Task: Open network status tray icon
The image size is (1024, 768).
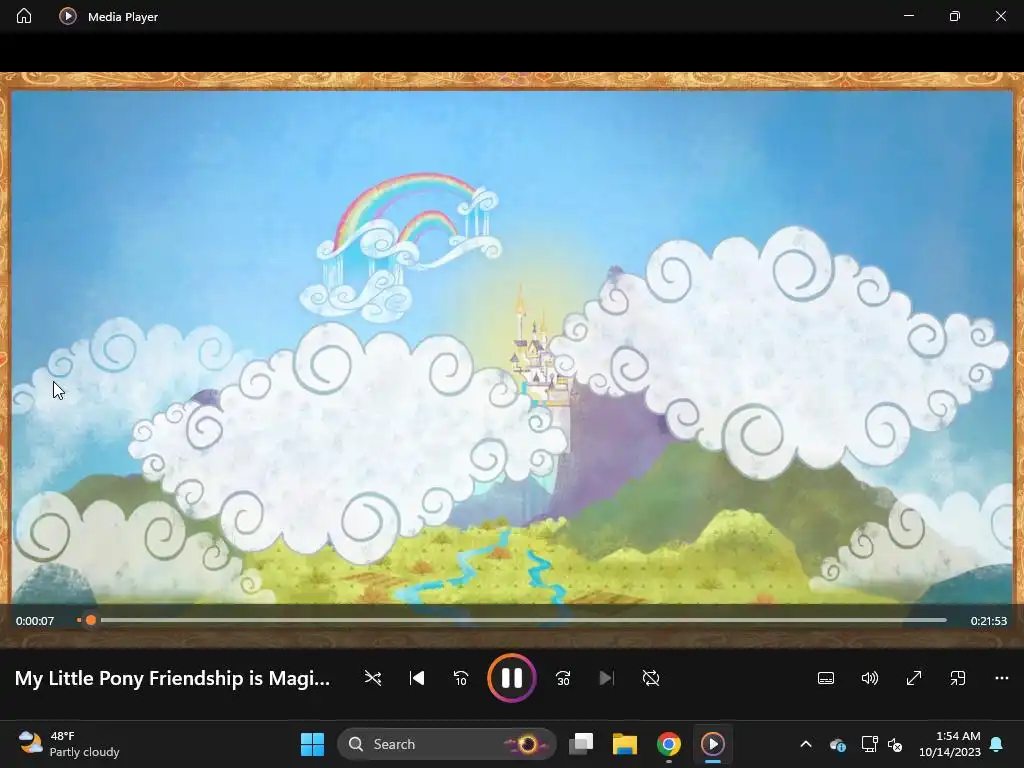Action: [869, 744]
